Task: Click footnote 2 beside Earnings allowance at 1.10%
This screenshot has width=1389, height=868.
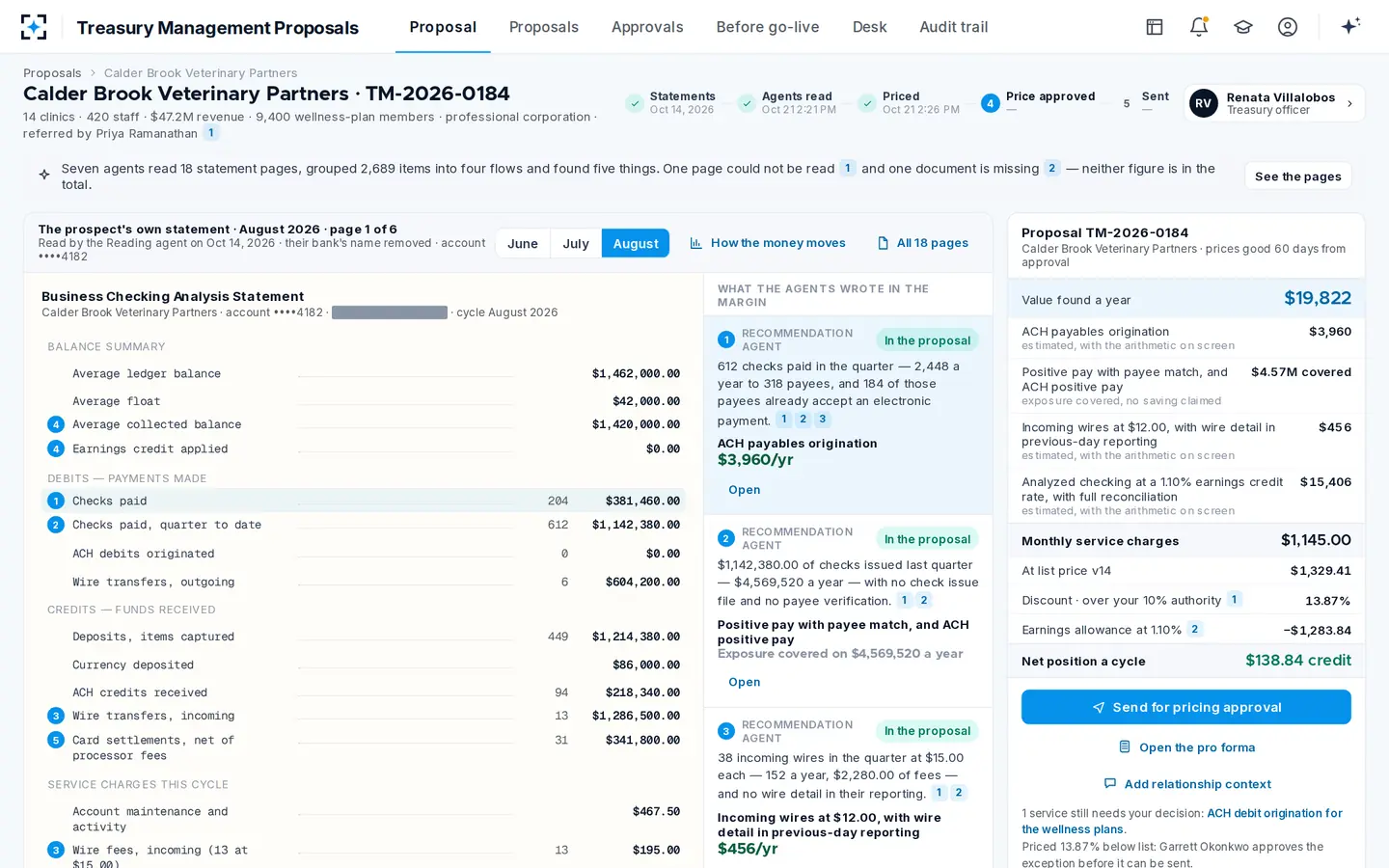Action: point(1195,630)
